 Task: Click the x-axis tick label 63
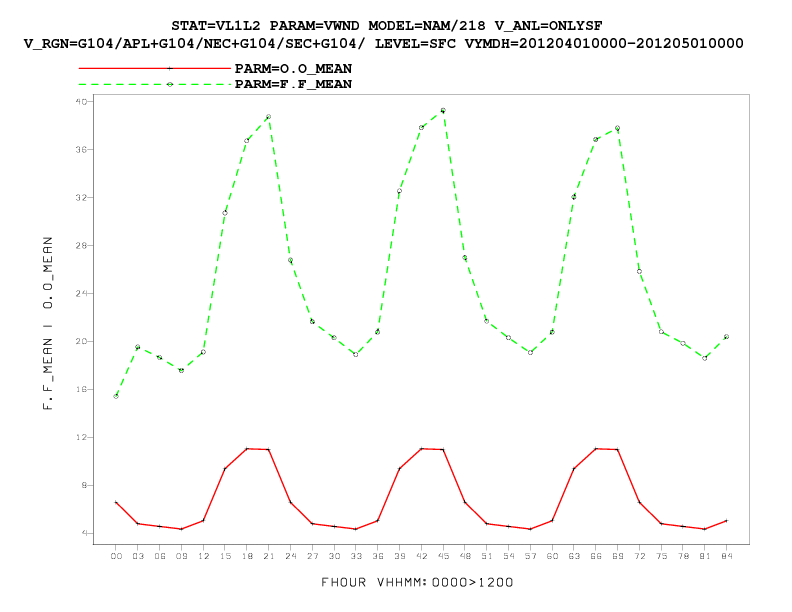pyautogui.click(x=574, y=556)
